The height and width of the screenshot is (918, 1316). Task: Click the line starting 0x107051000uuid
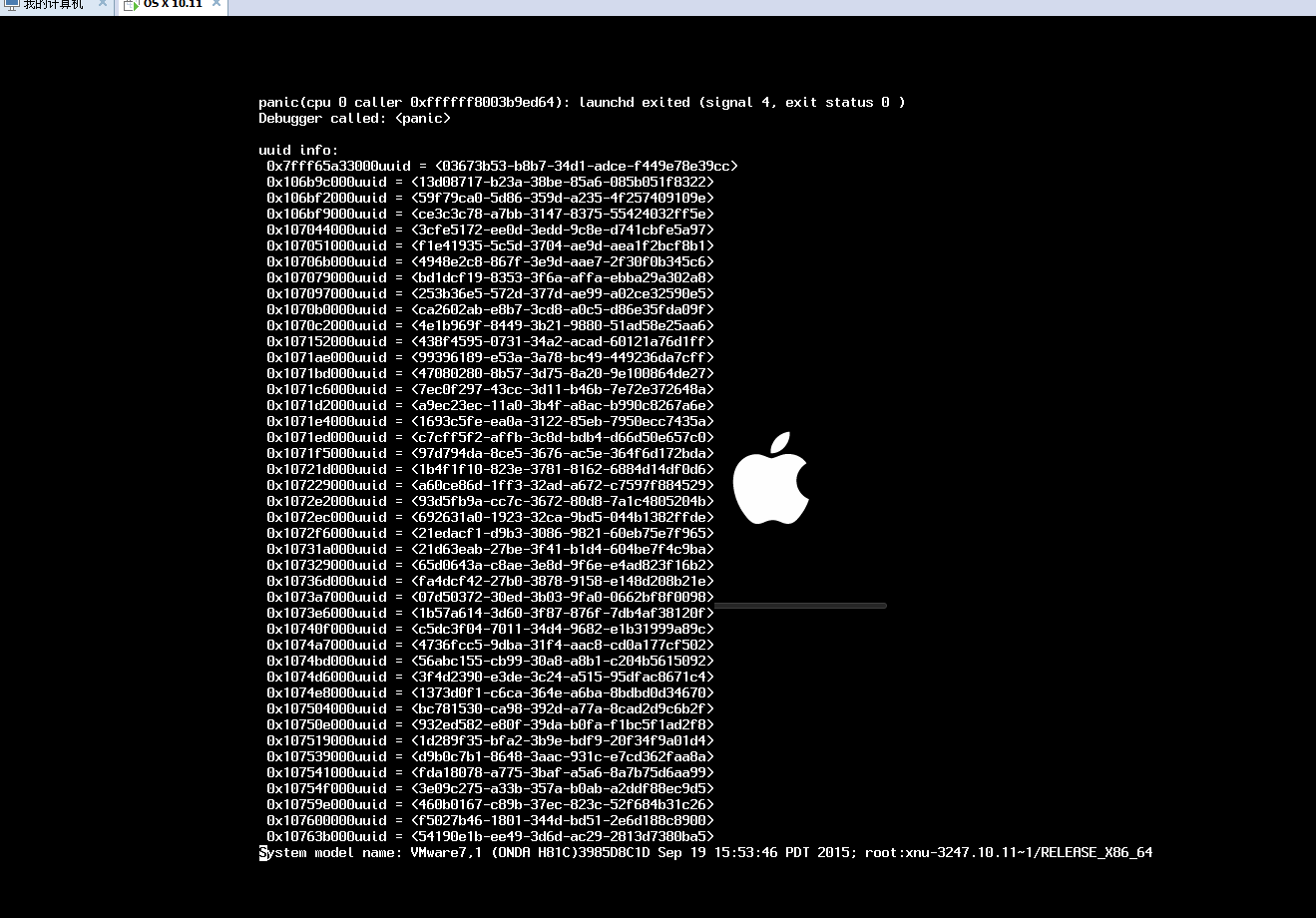coord(490,245)
